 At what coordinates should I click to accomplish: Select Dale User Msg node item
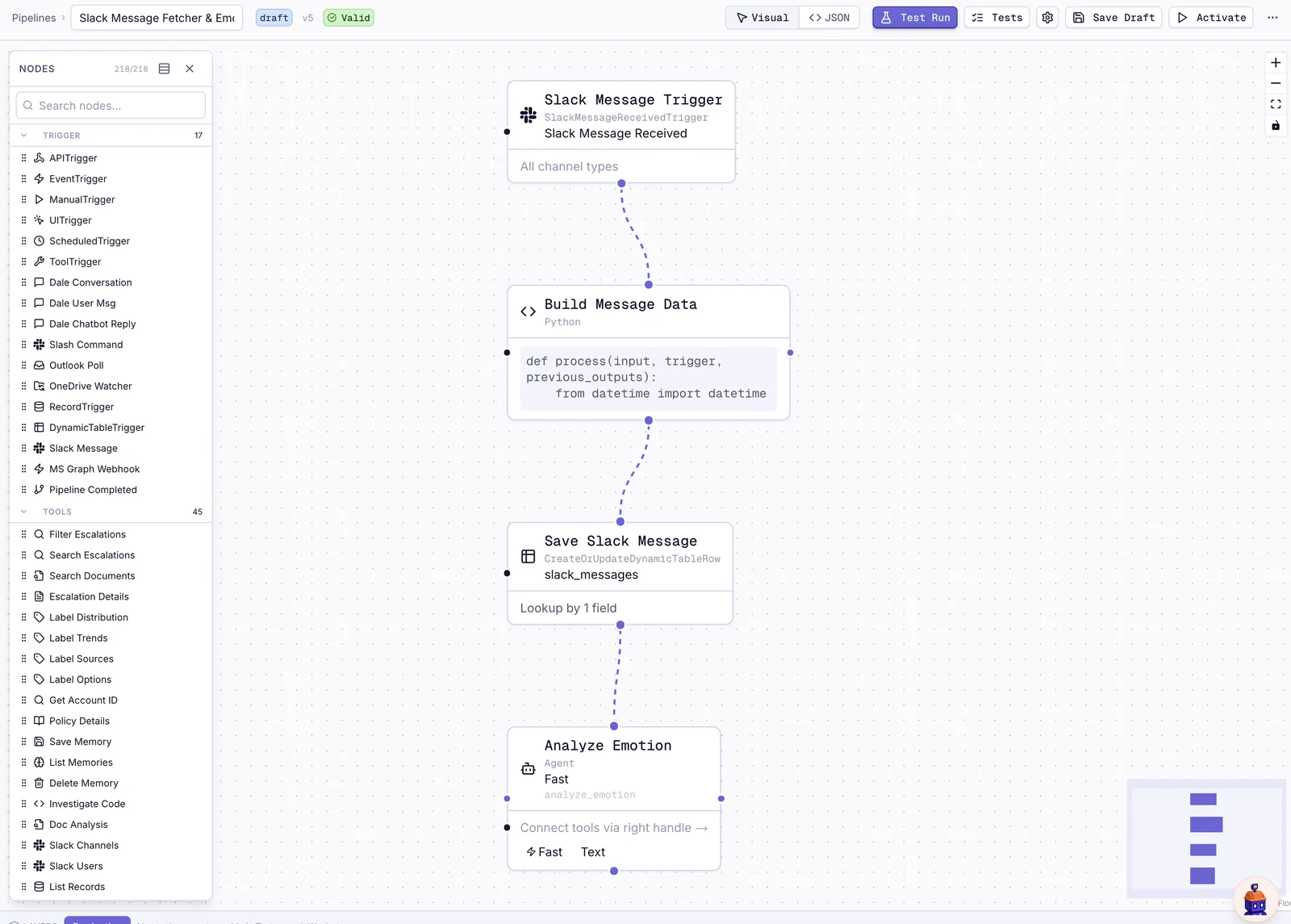click(111, 303)
